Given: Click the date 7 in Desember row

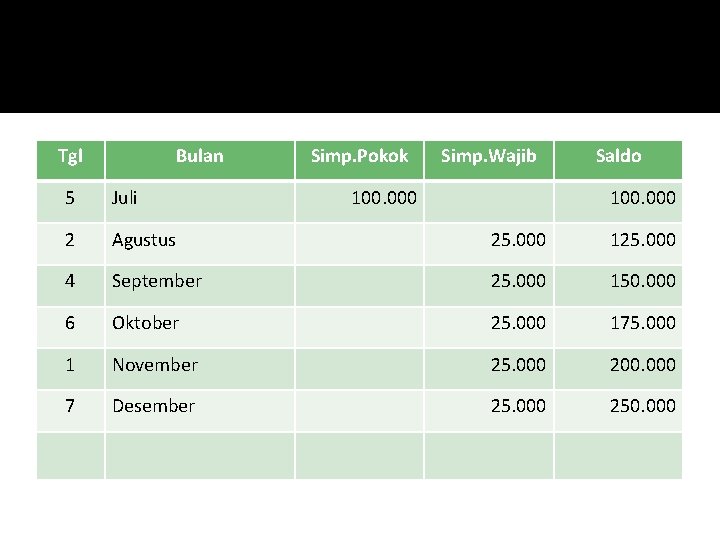Looking at the screenshot, I should click(70, 406).
